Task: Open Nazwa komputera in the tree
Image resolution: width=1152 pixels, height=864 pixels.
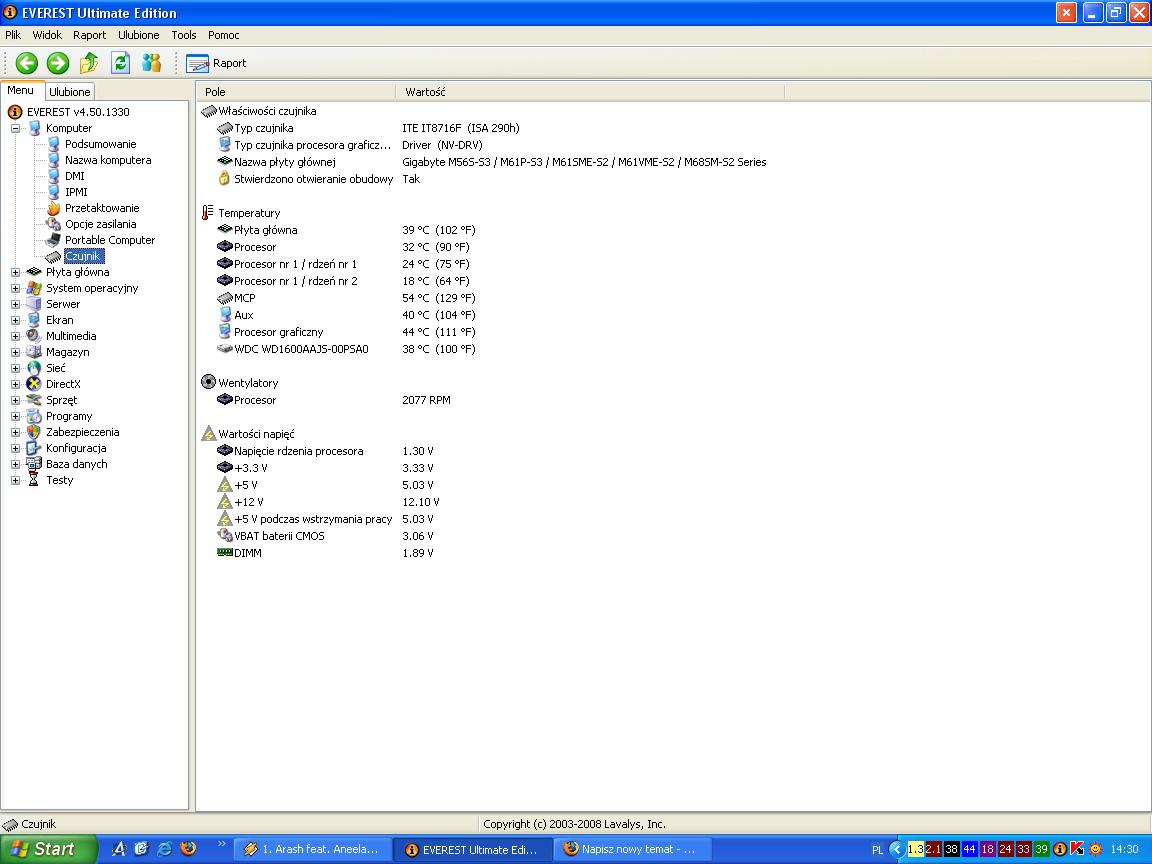Action: click(x=108, y=160)
